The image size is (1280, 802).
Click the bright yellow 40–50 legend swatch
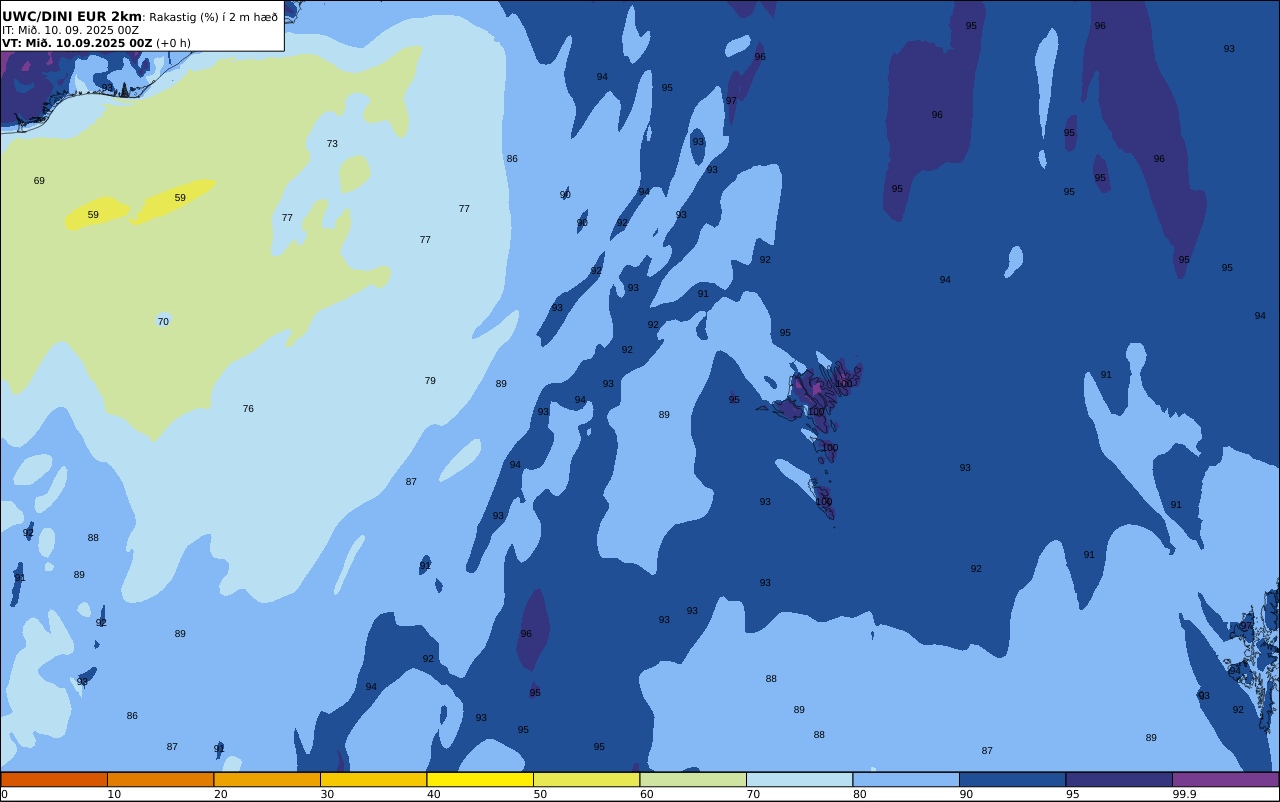click(x=480, y=779)
